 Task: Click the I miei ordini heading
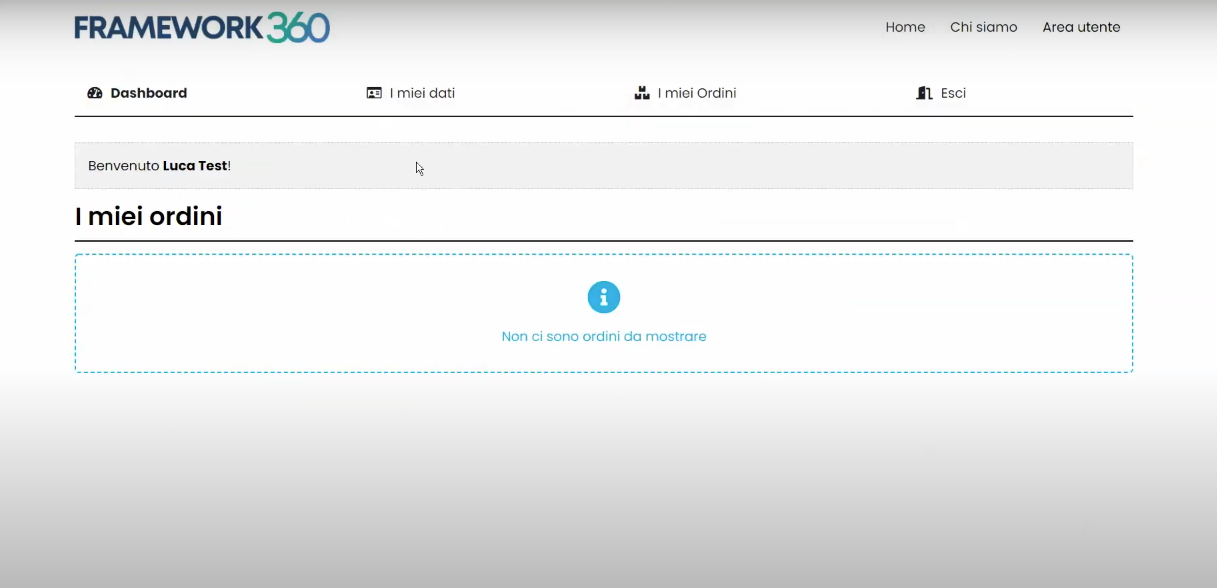click(x=148, y=216)
